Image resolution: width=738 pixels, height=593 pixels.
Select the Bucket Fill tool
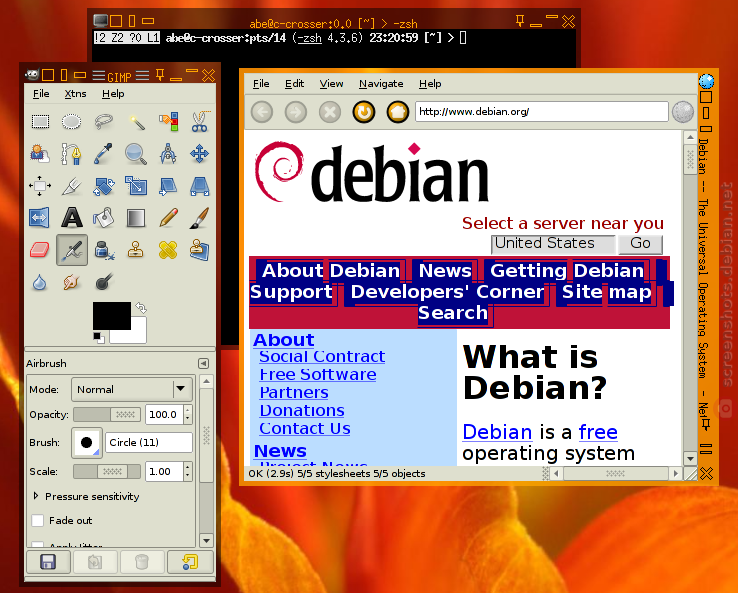pos(104,218)
